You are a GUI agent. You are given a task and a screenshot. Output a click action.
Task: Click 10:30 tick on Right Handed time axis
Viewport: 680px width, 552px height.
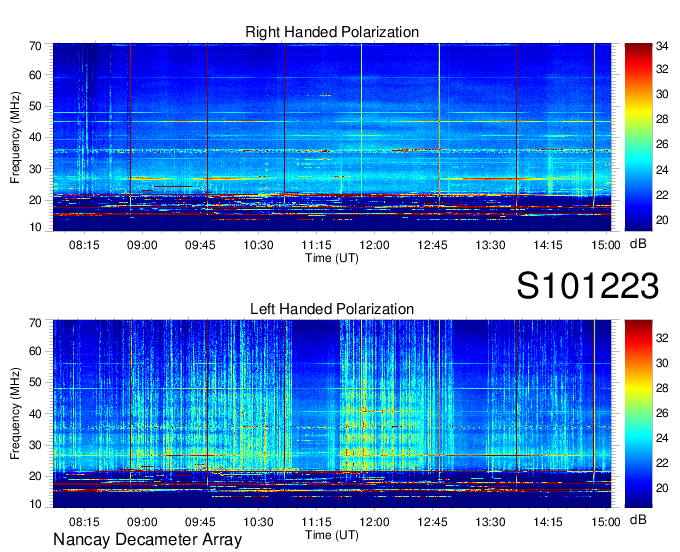[258, 245]
